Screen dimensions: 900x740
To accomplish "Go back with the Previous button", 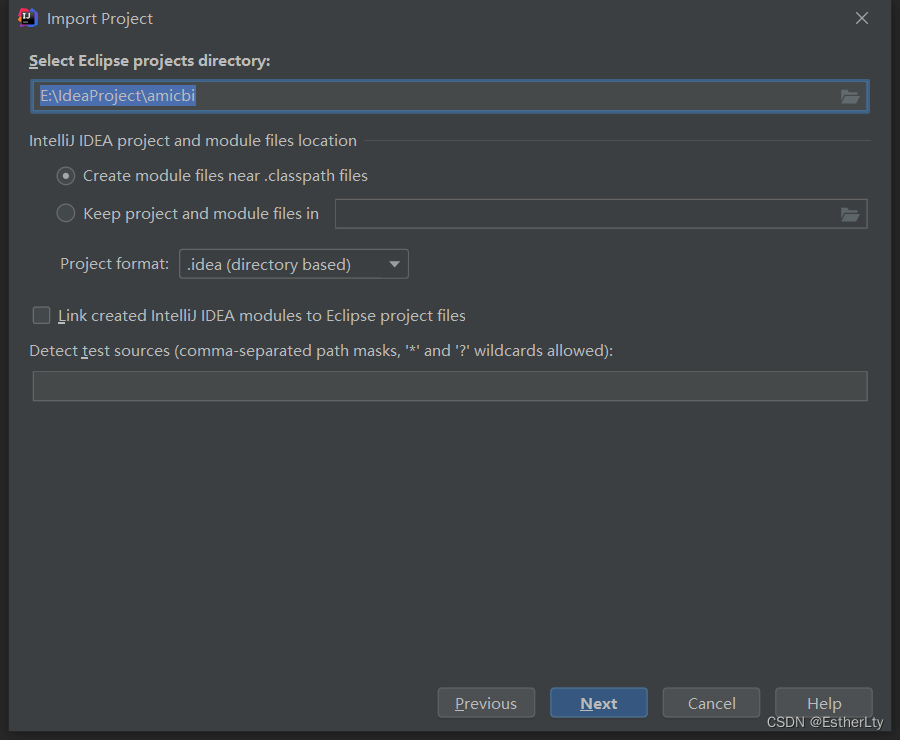I will point(486,703).
